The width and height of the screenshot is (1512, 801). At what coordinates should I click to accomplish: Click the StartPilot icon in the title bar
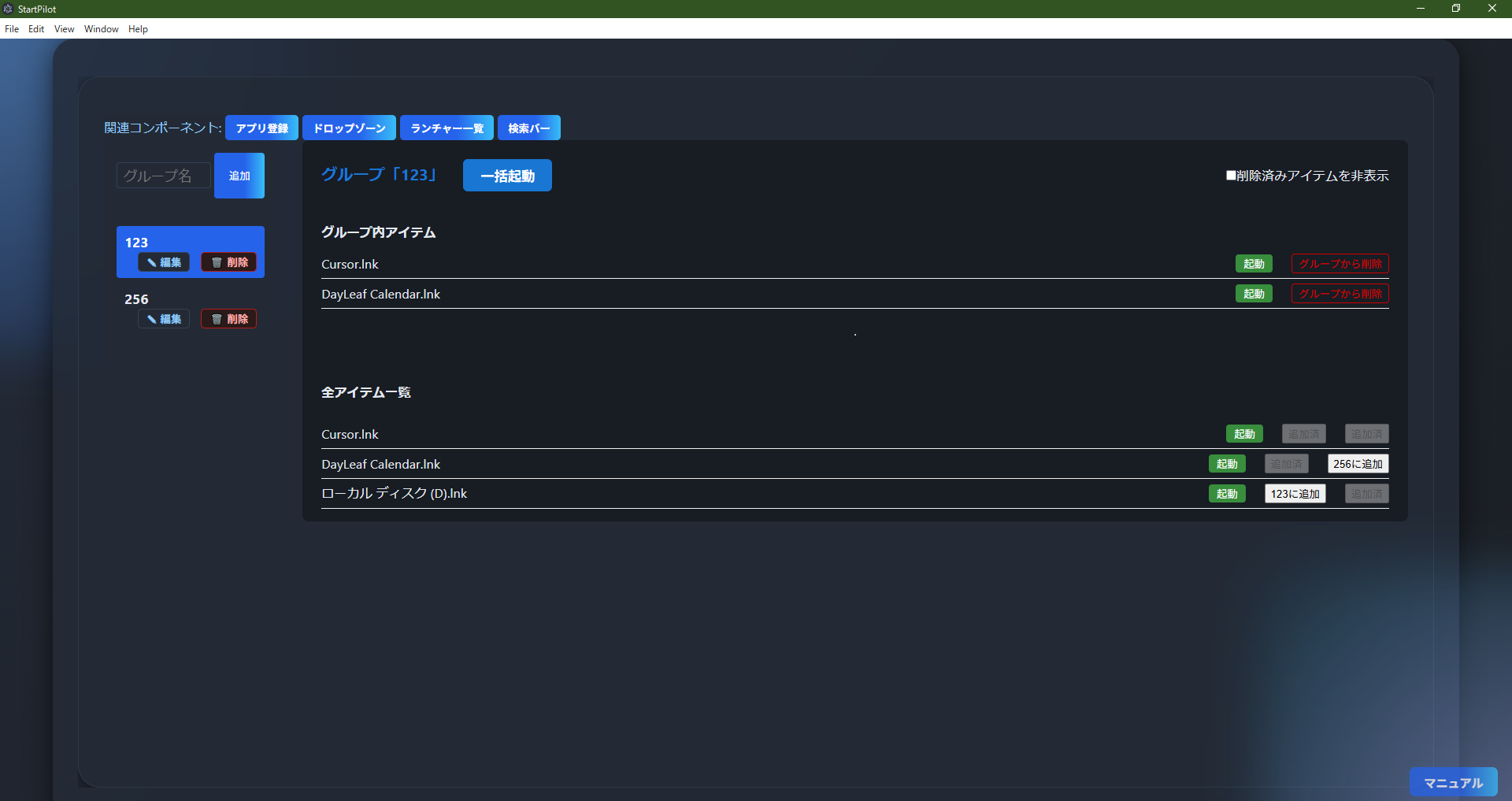pos(8,9)
